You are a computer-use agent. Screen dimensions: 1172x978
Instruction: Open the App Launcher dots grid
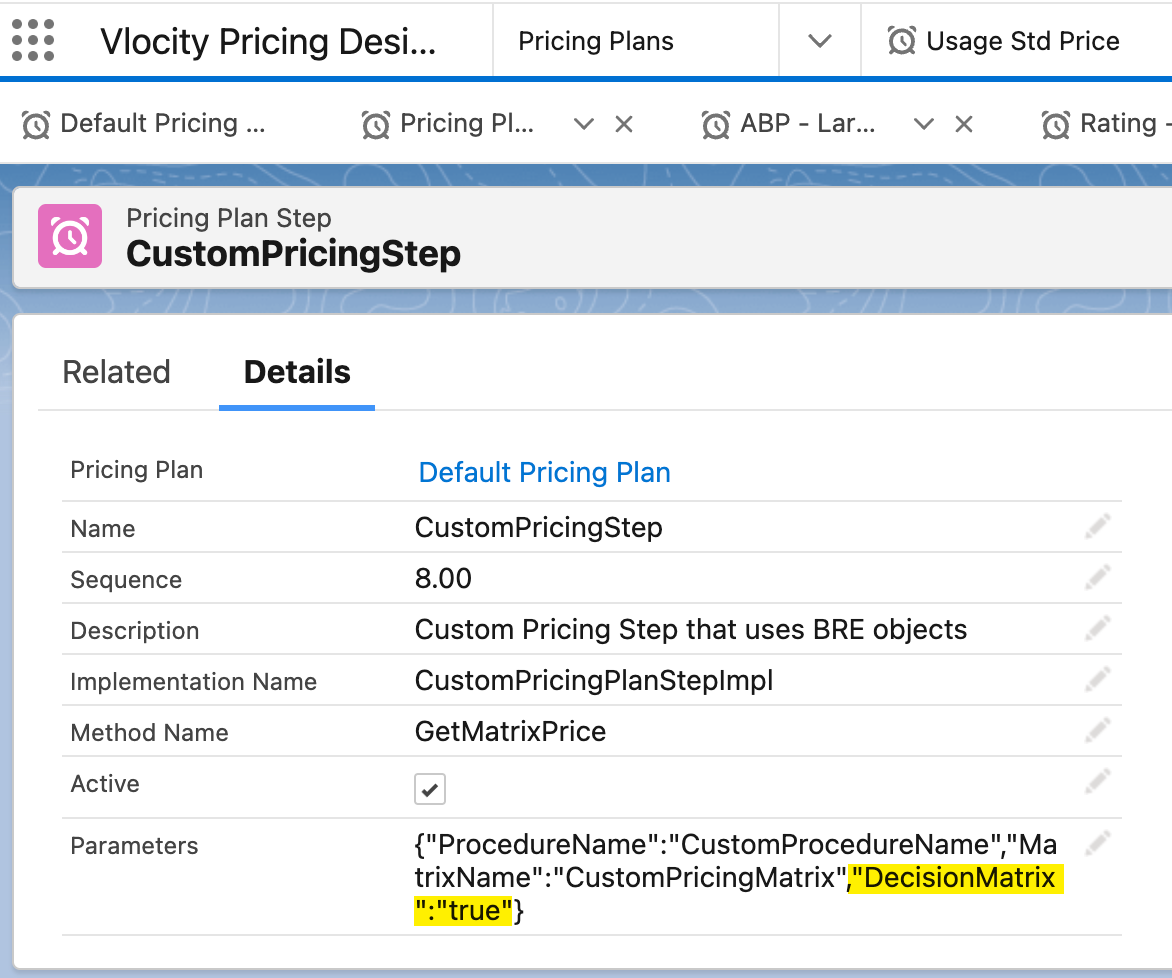coord(33,40)
